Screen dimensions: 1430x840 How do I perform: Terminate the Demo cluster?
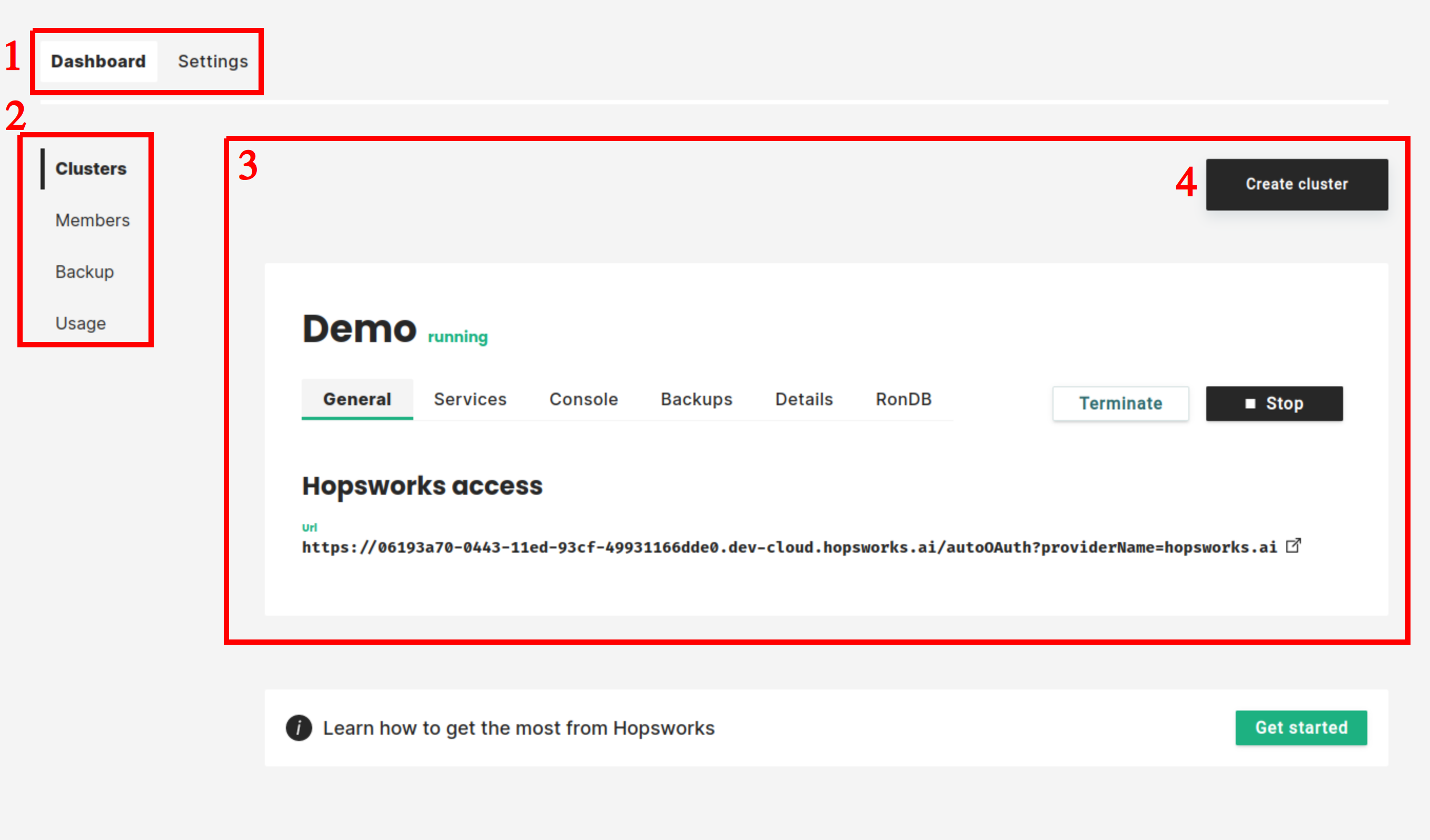click(x=1120, y=403)
